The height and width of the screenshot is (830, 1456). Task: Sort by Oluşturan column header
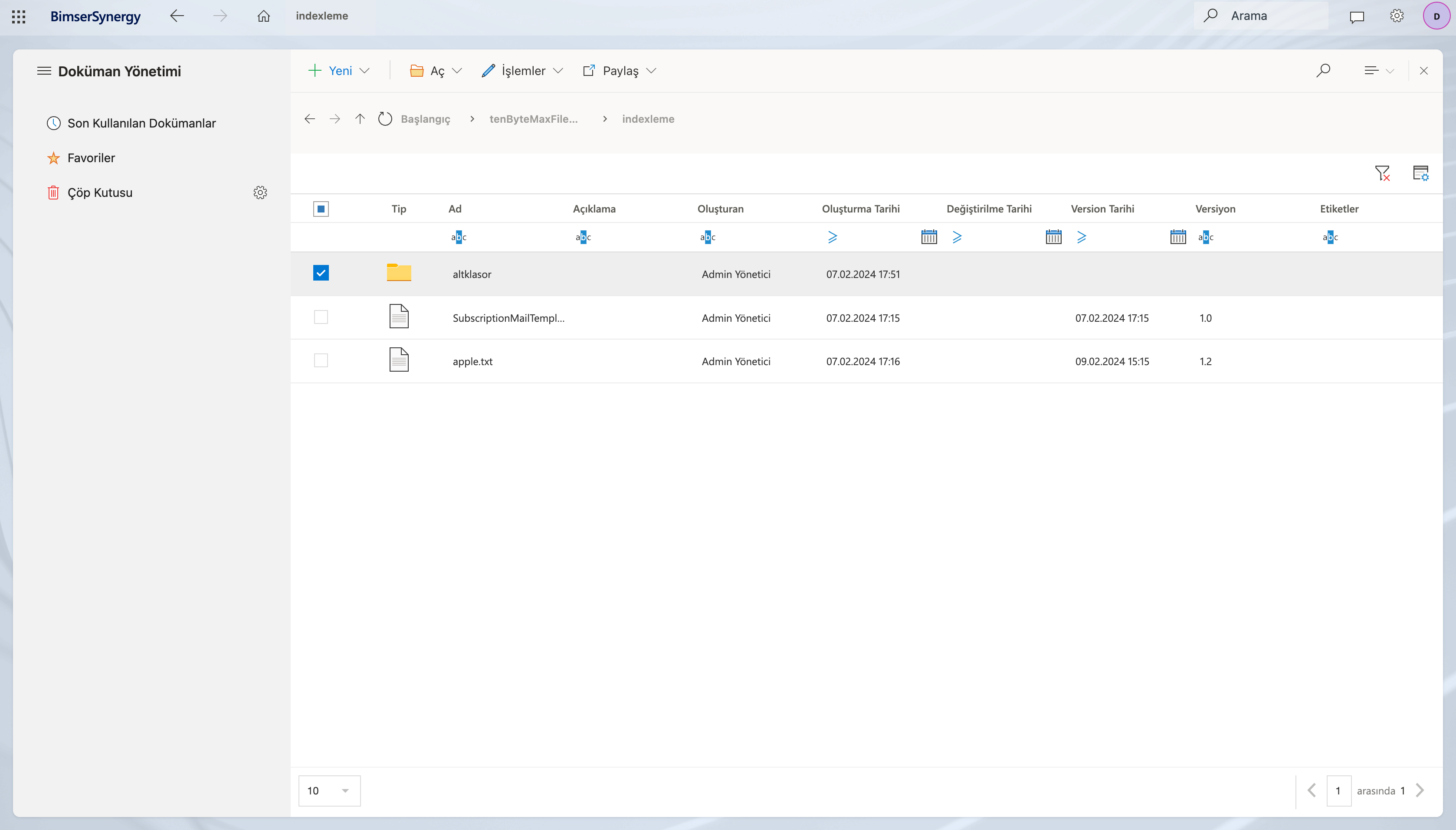720,209
